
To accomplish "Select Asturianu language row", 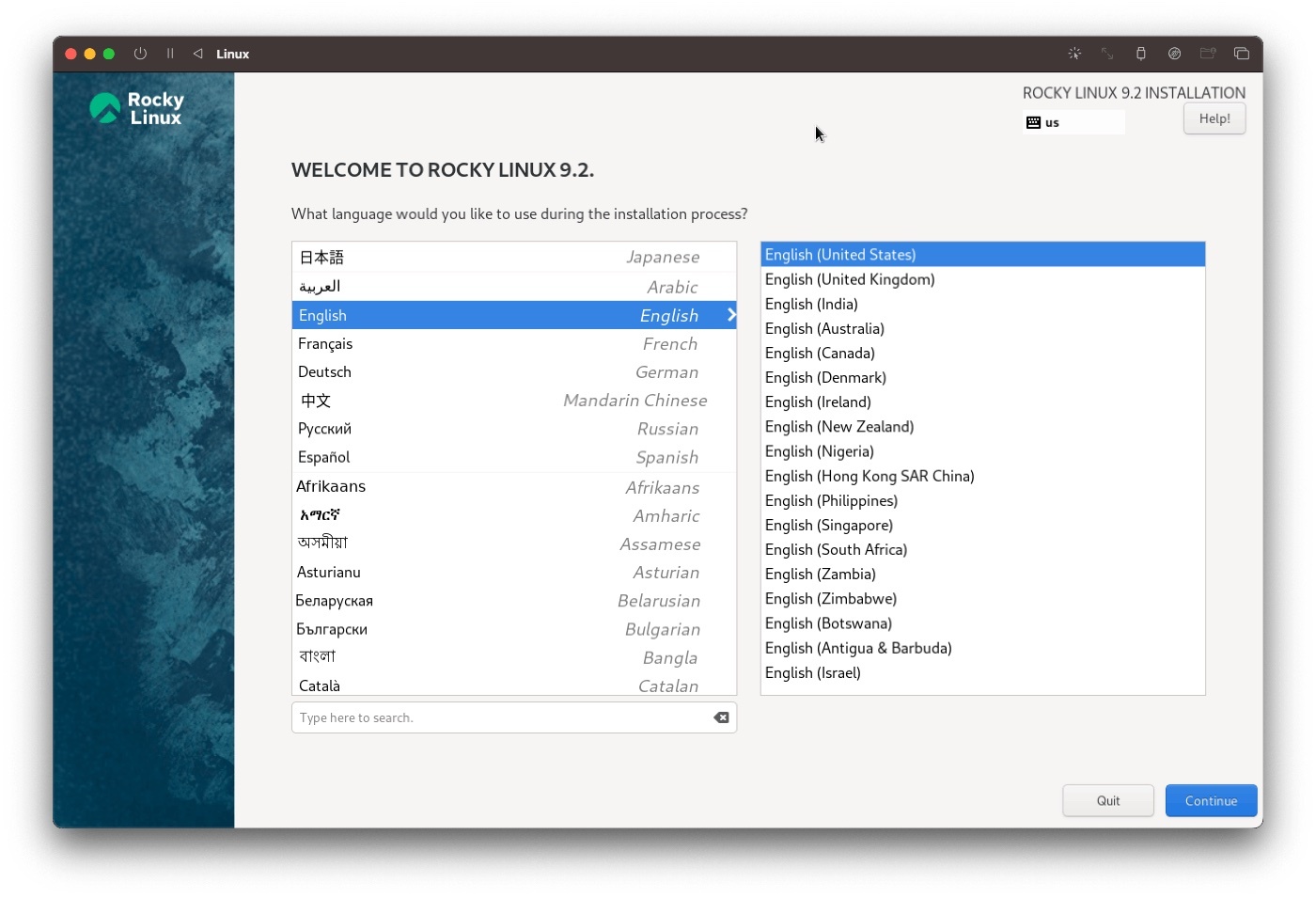I will coord(514,572).
